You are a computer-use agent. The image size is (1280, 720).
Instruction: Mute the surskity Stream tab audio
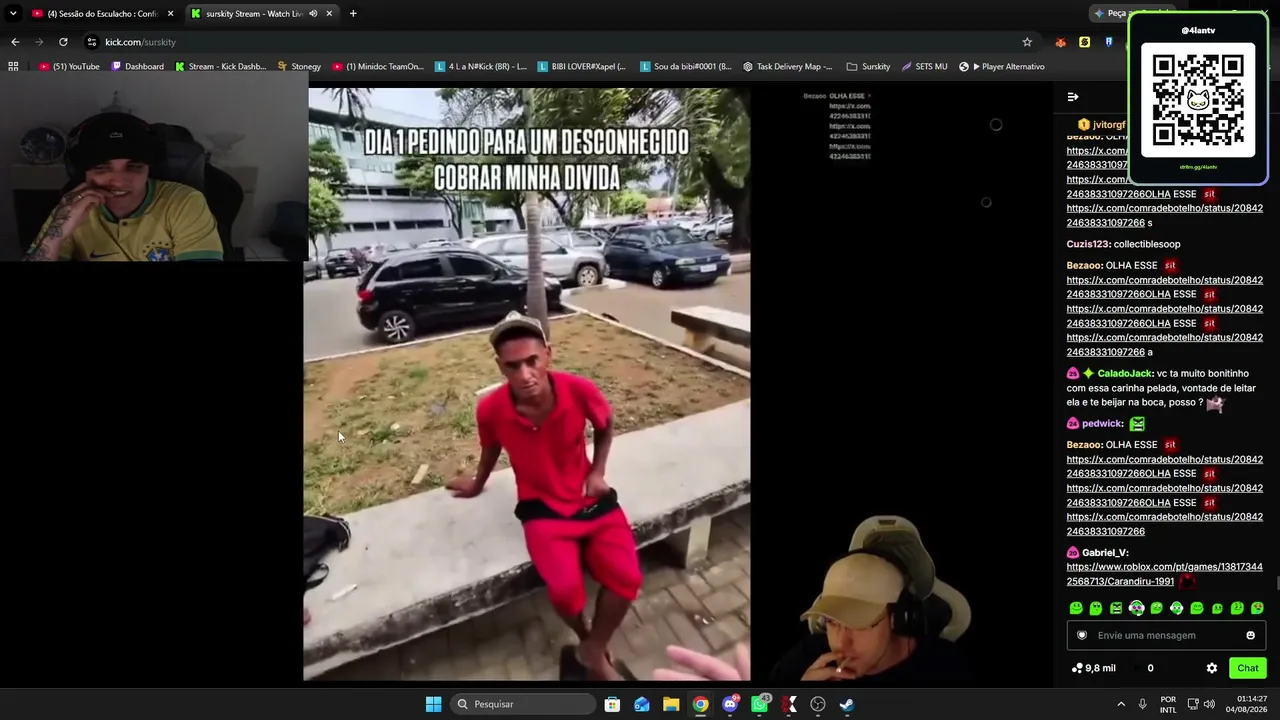313,14
